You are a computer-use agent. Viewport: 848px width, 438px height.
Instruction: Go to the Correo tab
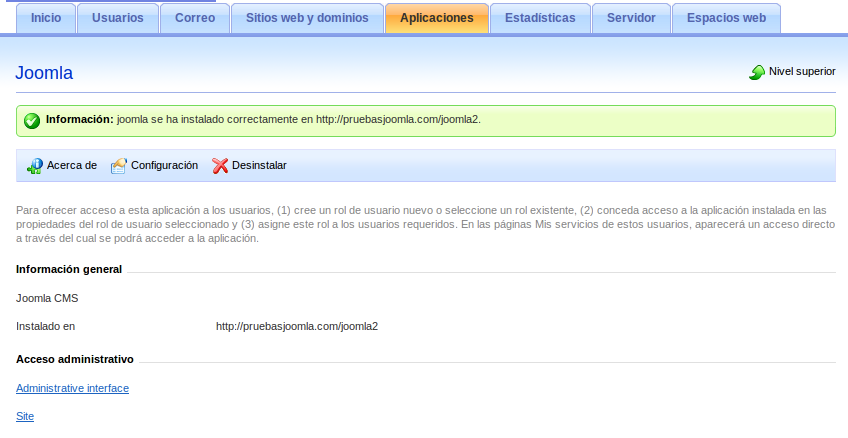[x=195, y=18]
